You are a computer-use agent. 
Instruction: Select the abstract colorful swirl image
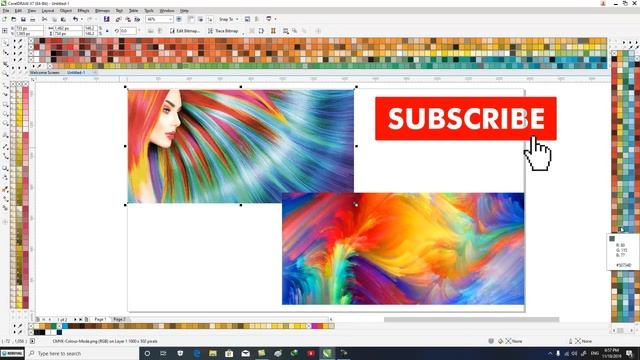coord(403,249)
